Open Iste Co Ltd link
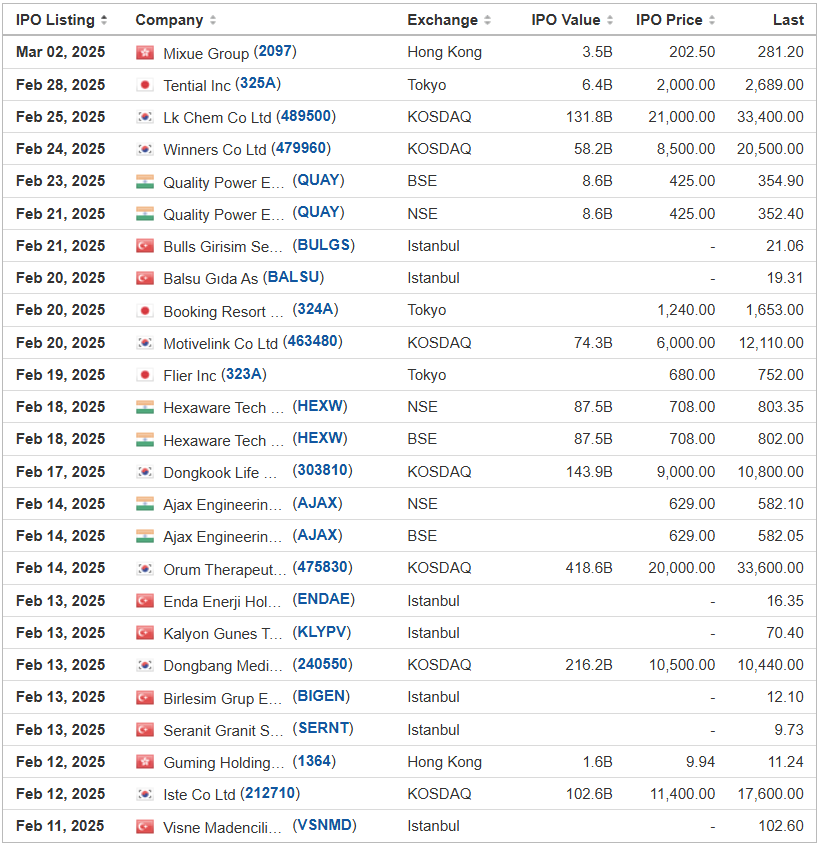 point(199,795)
